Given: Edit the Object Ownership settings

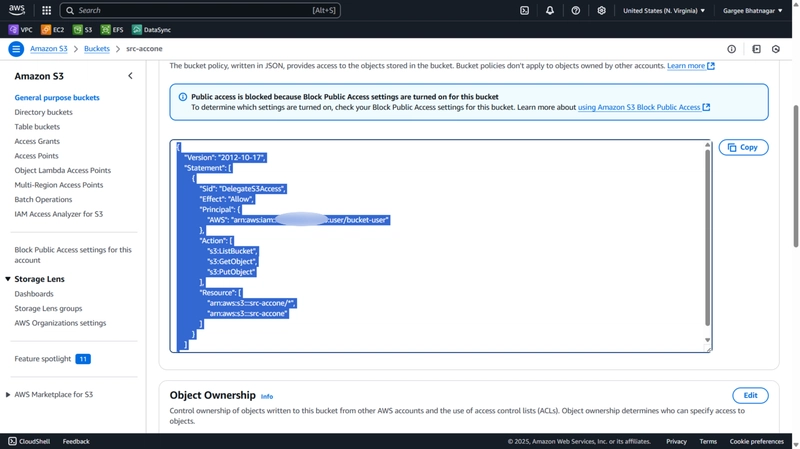Looking at the screenshot, I should [750, 395].
